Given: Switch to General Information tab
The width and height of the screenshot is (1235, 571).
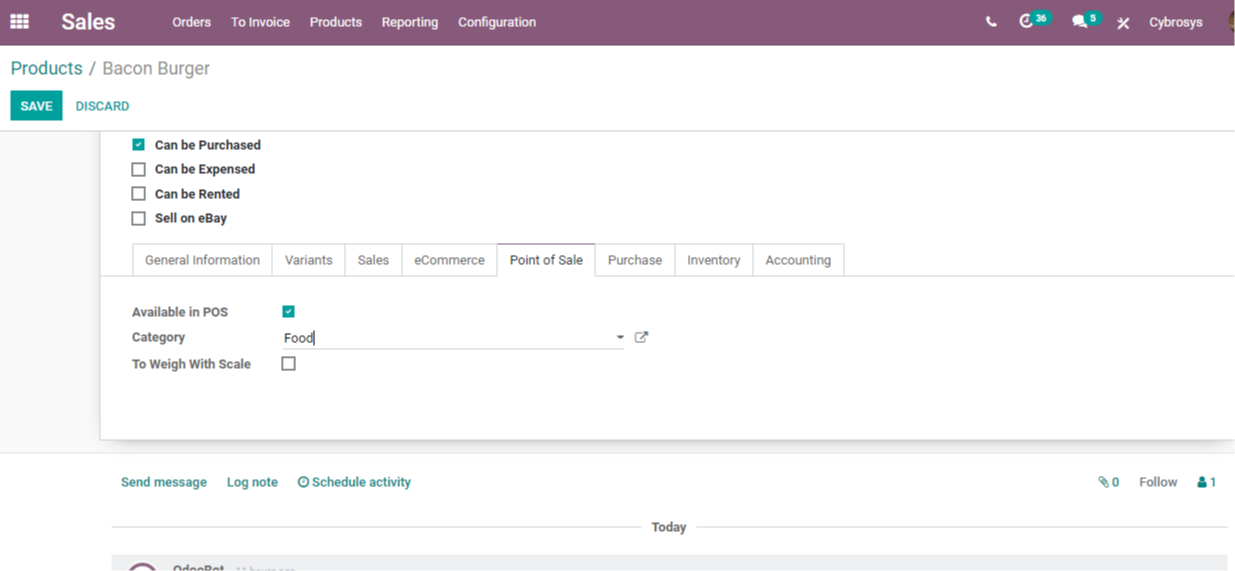Looking at the screenshot, I should tap(202, 260).
